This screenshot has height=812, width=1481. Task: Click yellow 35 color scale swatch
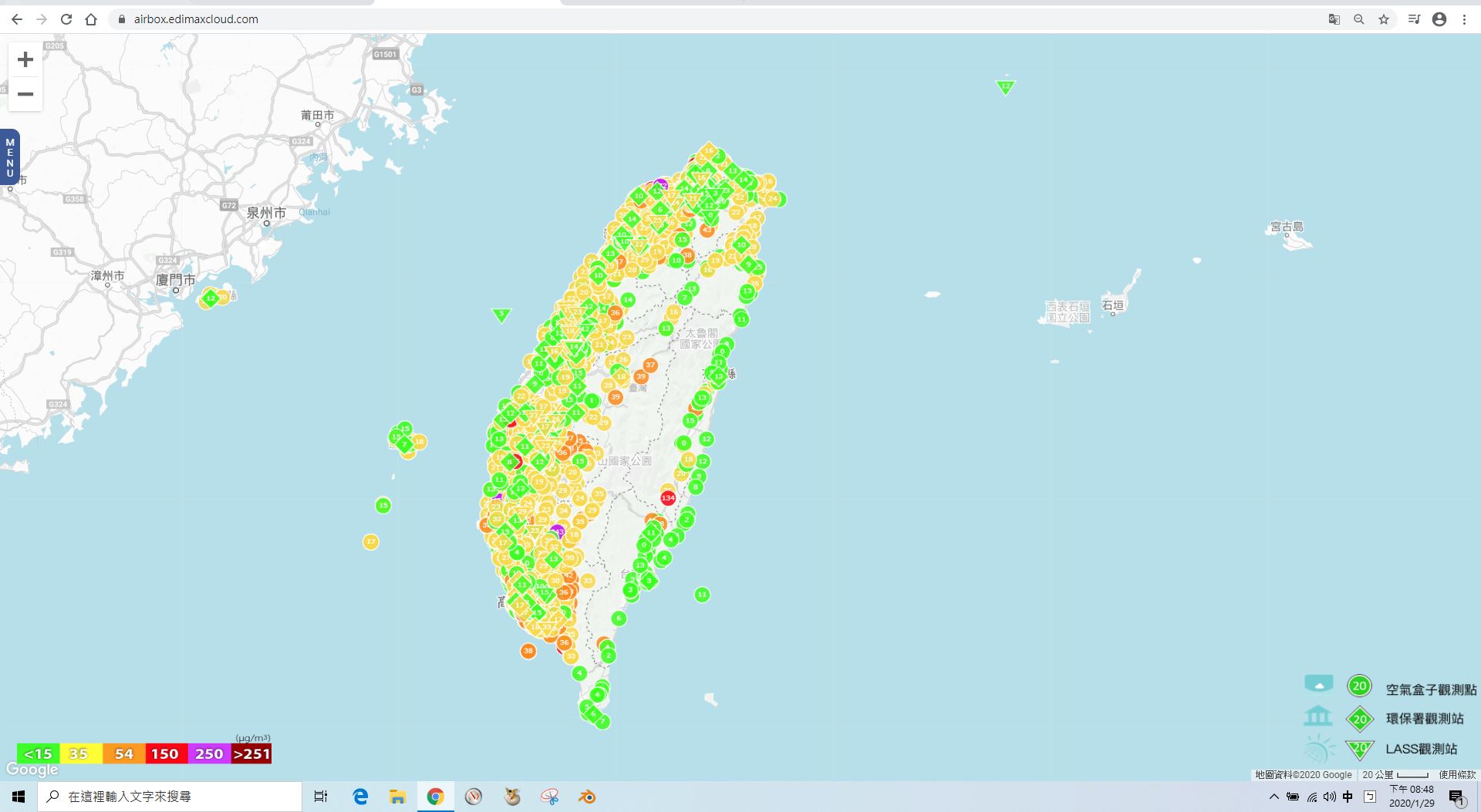coord(80,754)
